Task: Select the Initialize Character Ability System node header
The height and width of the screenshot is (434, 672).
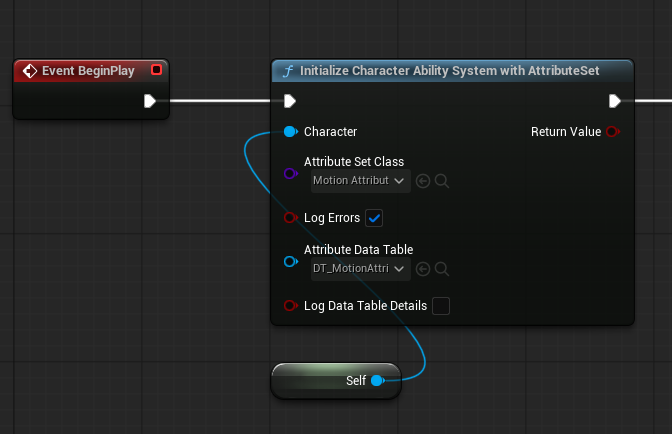Action: click(x=452, y=71)
